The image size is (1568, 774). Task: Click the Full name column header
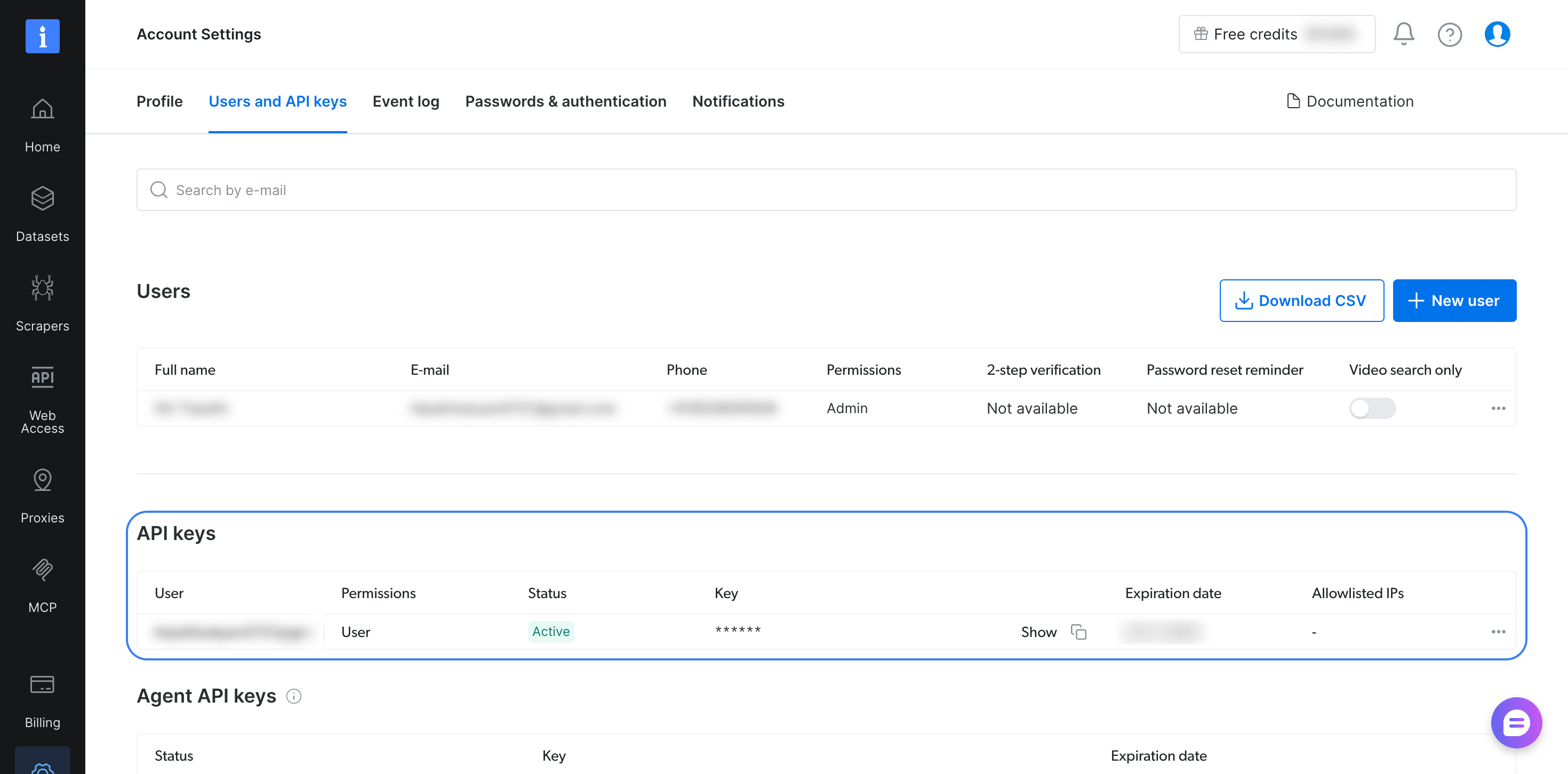point(185,369)
